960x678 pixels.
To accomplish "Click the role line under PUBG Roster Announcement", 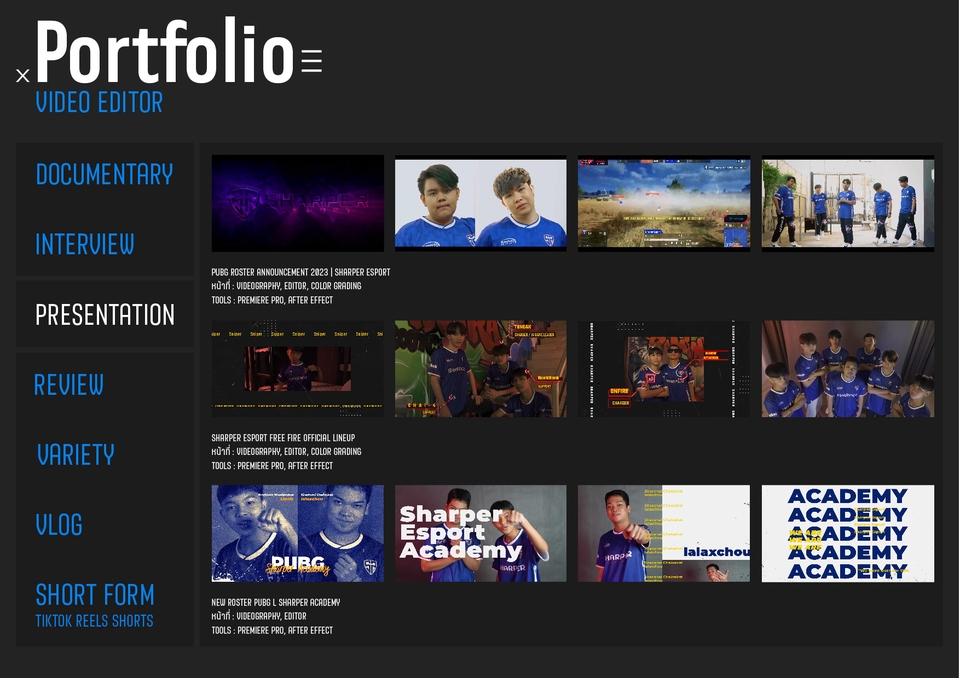I will tap(286, 286).
